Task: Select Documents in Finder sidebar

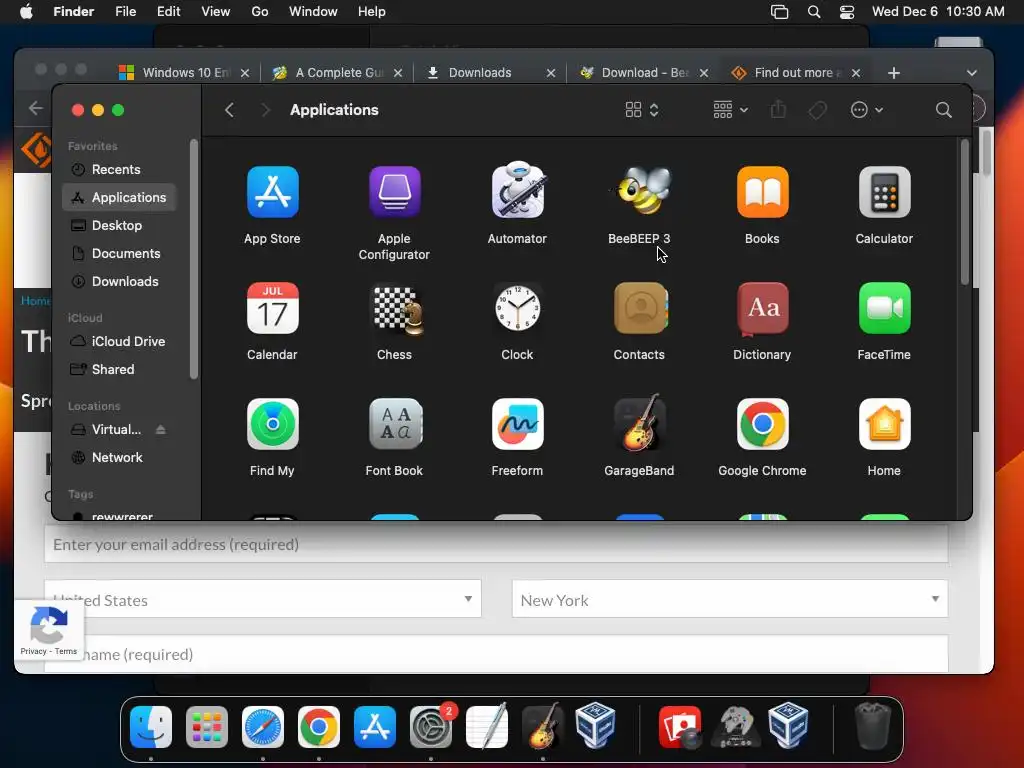Action: coord(125,253)
